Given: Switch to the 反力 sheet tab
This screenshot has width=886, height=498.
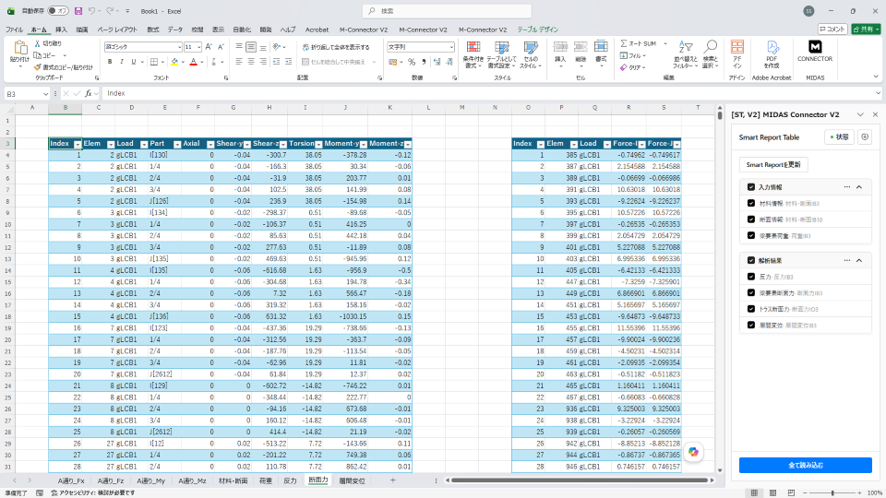Looking at the screenshot, I should 290,480.
